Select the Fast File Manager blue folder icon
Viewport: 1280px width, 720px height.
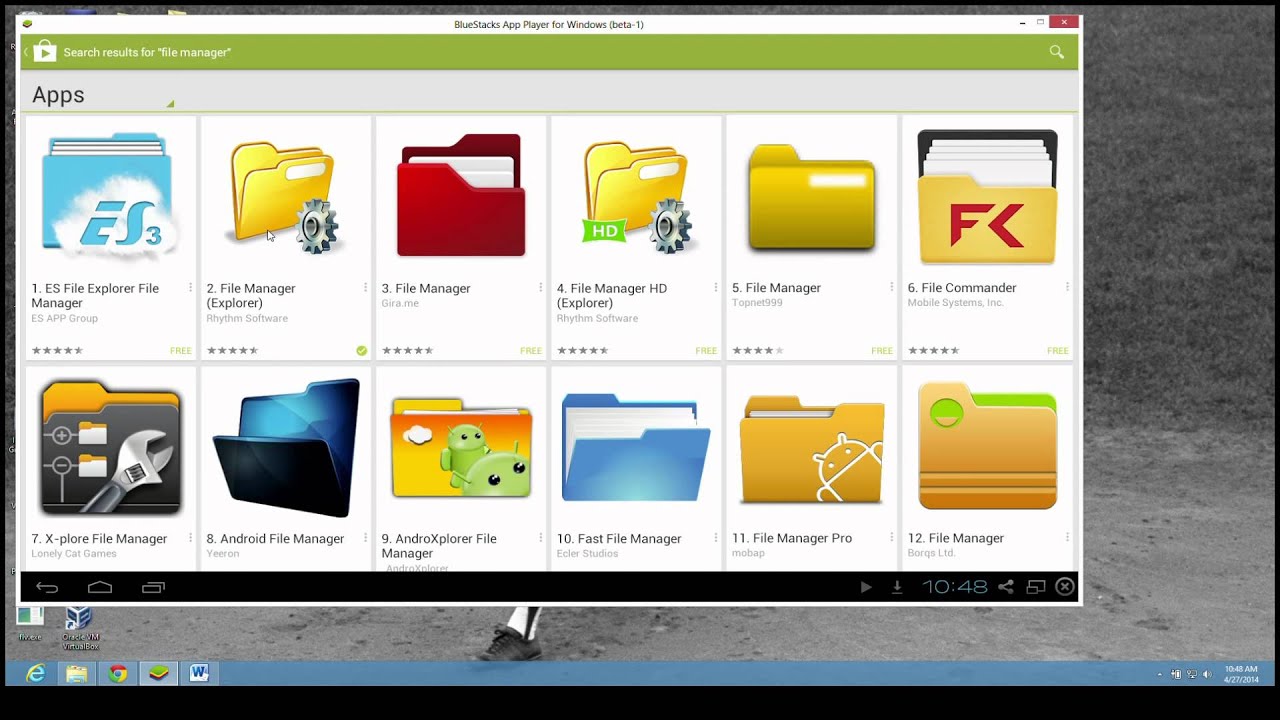tap(636, 447)
